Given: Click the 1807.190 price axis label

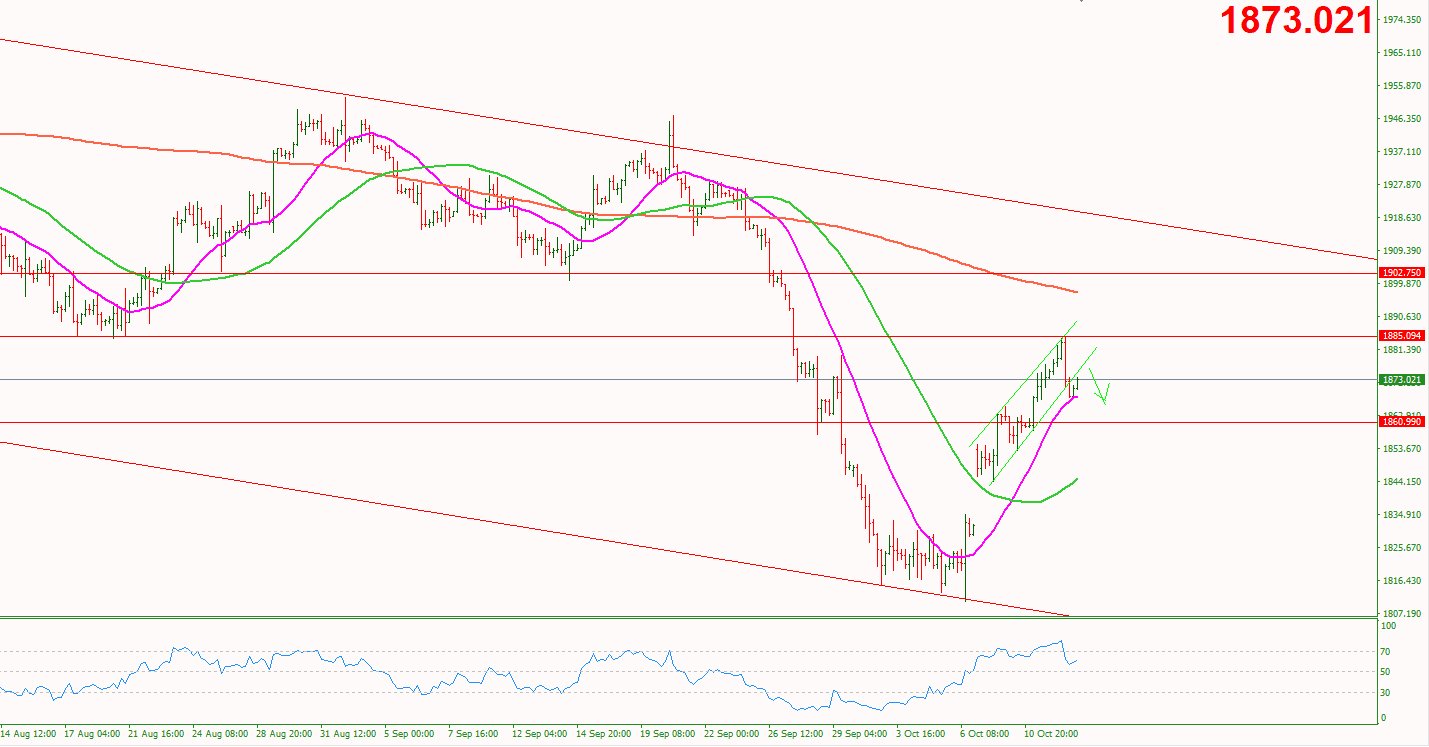Looking at the screenshot, I should click(x=1402, y=614).
